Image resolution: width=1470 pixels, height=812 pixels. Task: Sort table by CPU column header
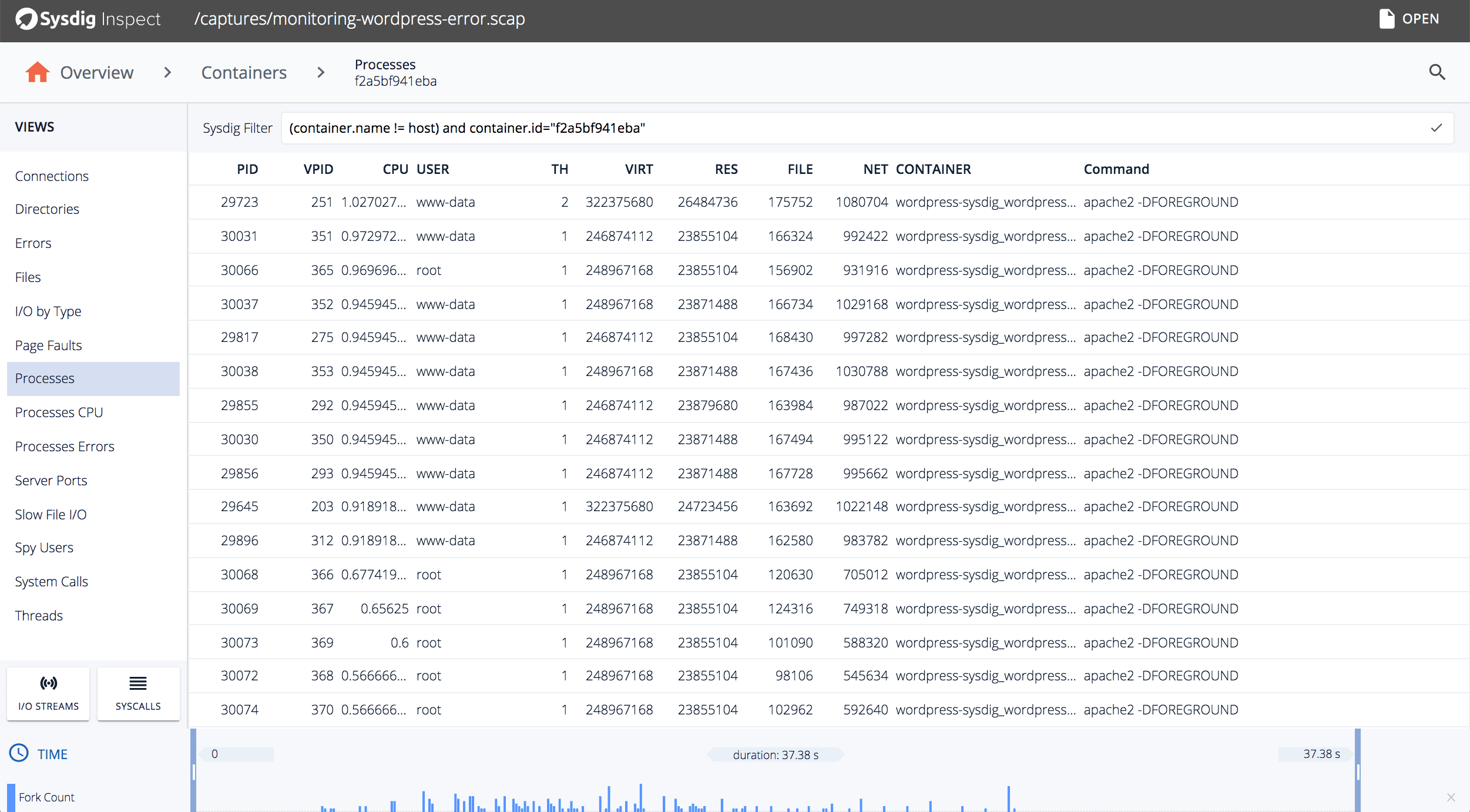[395, 169]
